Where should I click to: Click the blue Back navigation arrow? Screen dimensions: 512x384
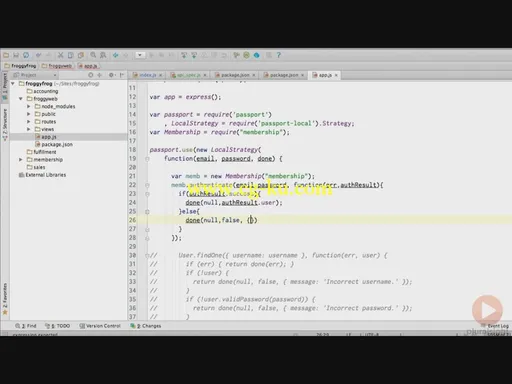pyautogui.click(x=116, y=55)
